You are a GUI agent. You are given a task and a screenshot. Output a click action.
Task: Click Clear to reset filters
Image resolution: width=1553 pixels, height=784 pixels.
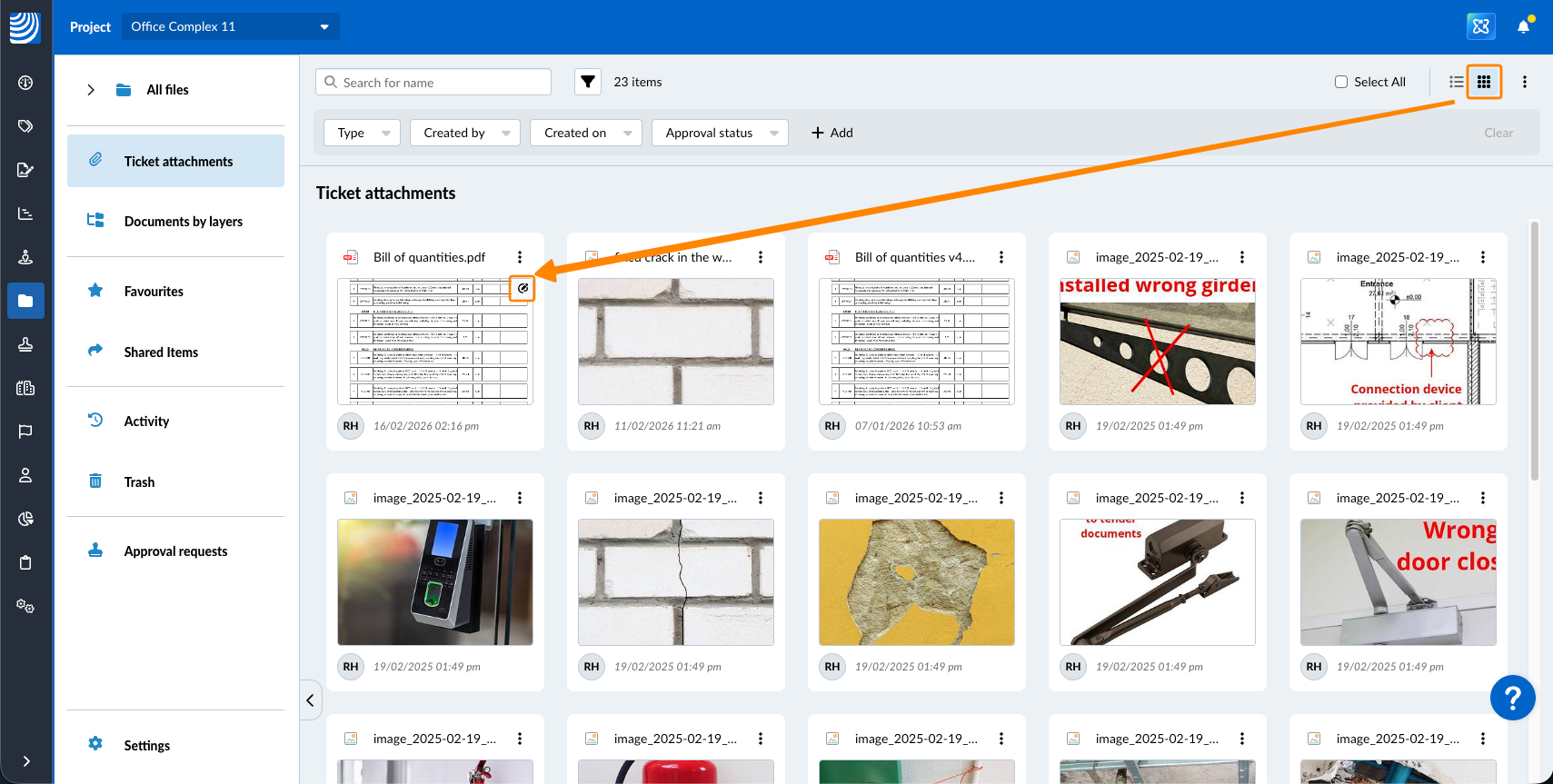[x=1498, y=133]
